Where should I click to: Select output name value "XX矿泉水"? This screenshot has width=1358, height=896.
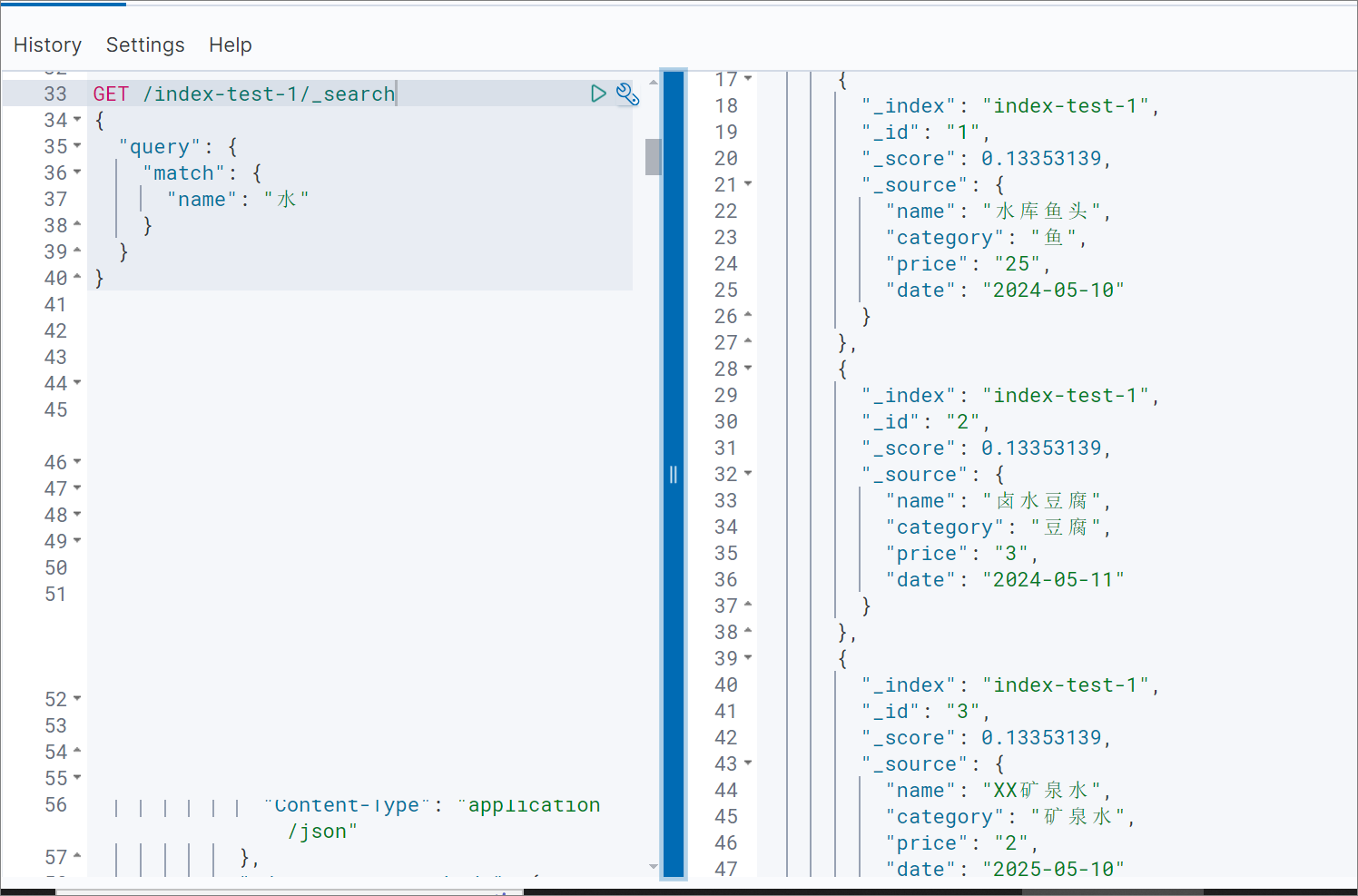pos(1041,791)
